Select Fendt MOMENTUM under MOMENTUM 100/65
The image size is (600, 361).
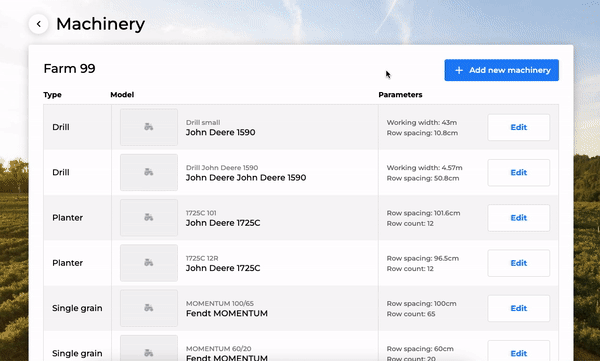[x=227, y=313]
